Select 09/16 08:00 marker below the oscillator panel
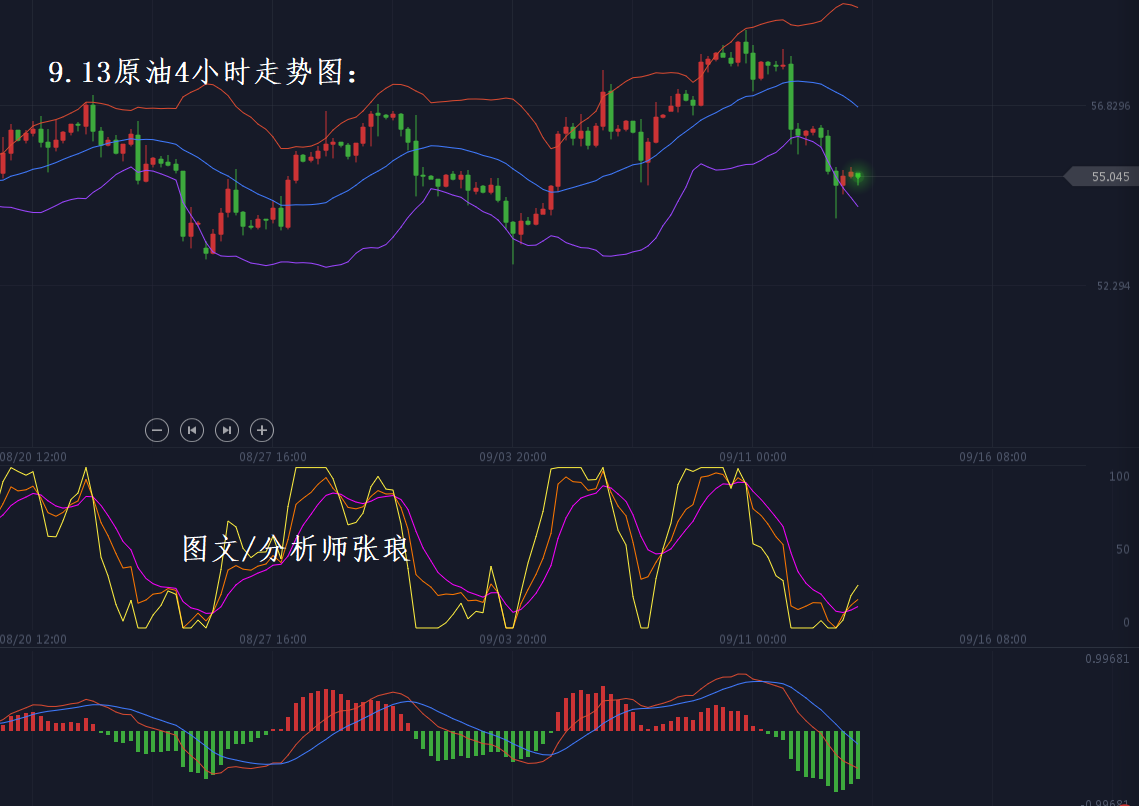This screenshot has height=806, width=1139. tap(993, 639)
